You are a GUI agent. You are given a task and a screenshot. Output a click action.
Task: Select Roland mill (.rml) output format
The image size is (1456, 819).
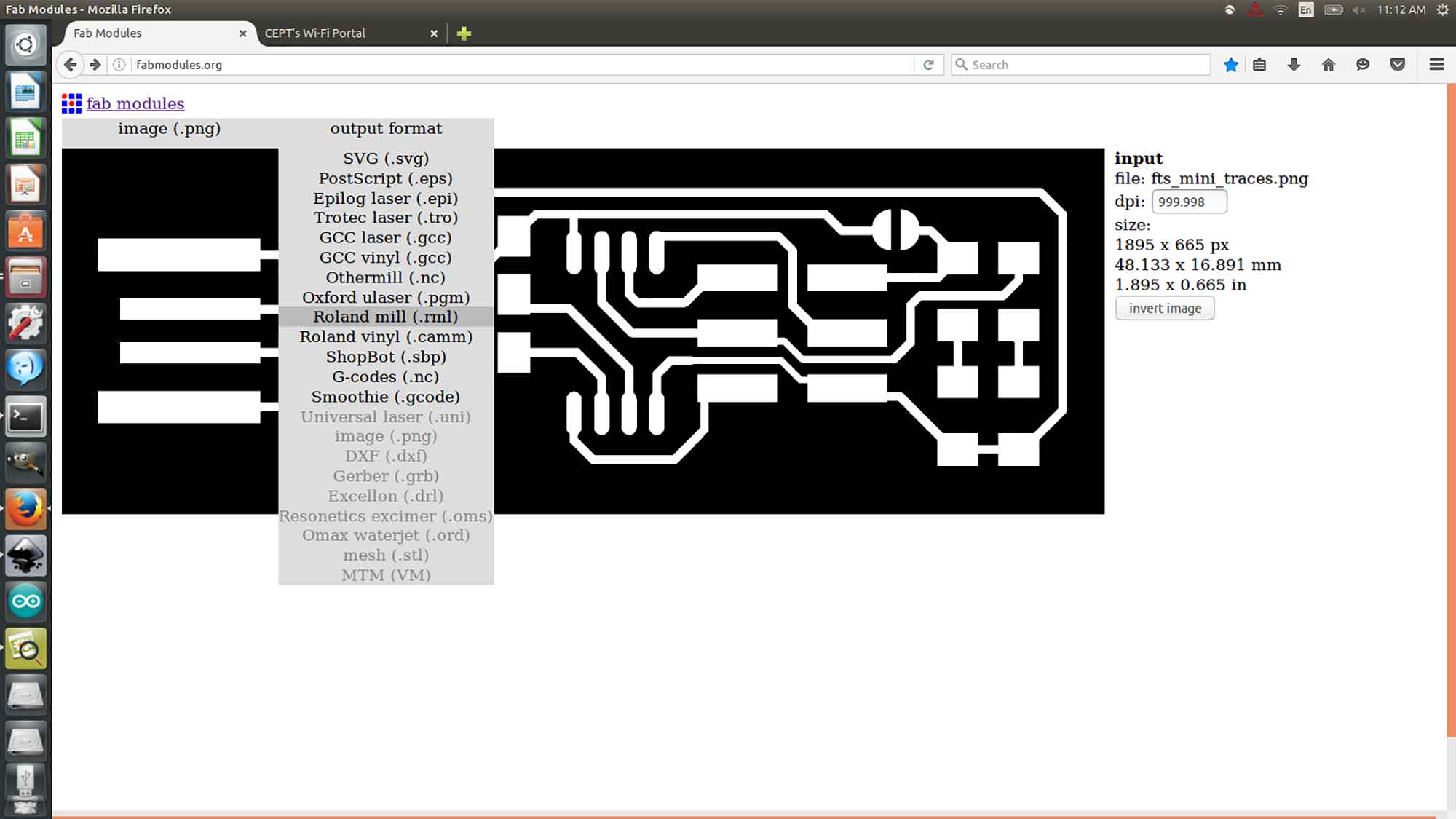point(385,317)
